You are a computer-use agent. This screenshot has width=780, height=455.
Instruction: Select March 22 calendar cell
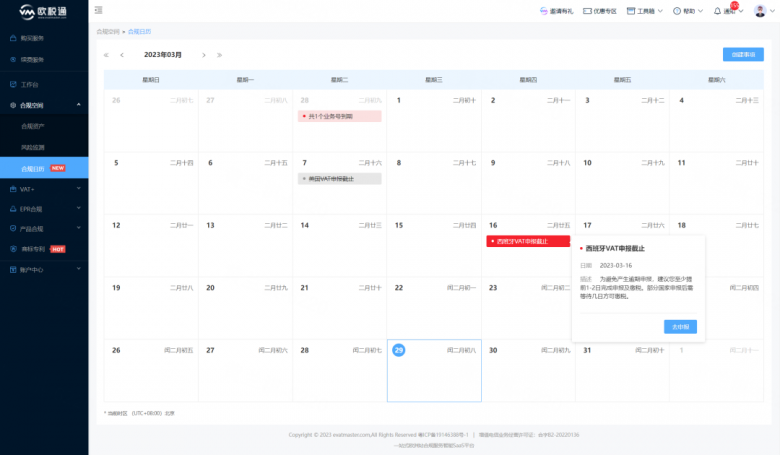pyautogui.click(x=434, y=308)
